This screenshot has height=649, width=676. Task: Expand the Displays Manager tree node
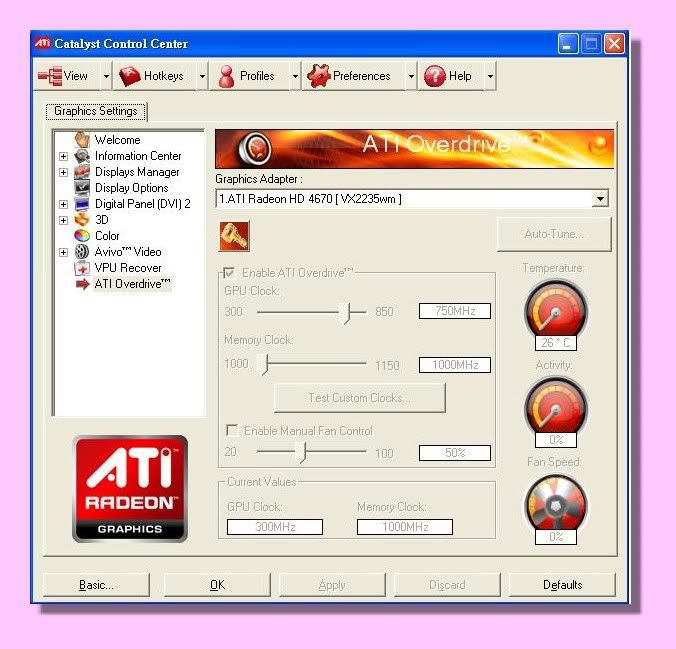pyautogui.click(x=64, y=172)
